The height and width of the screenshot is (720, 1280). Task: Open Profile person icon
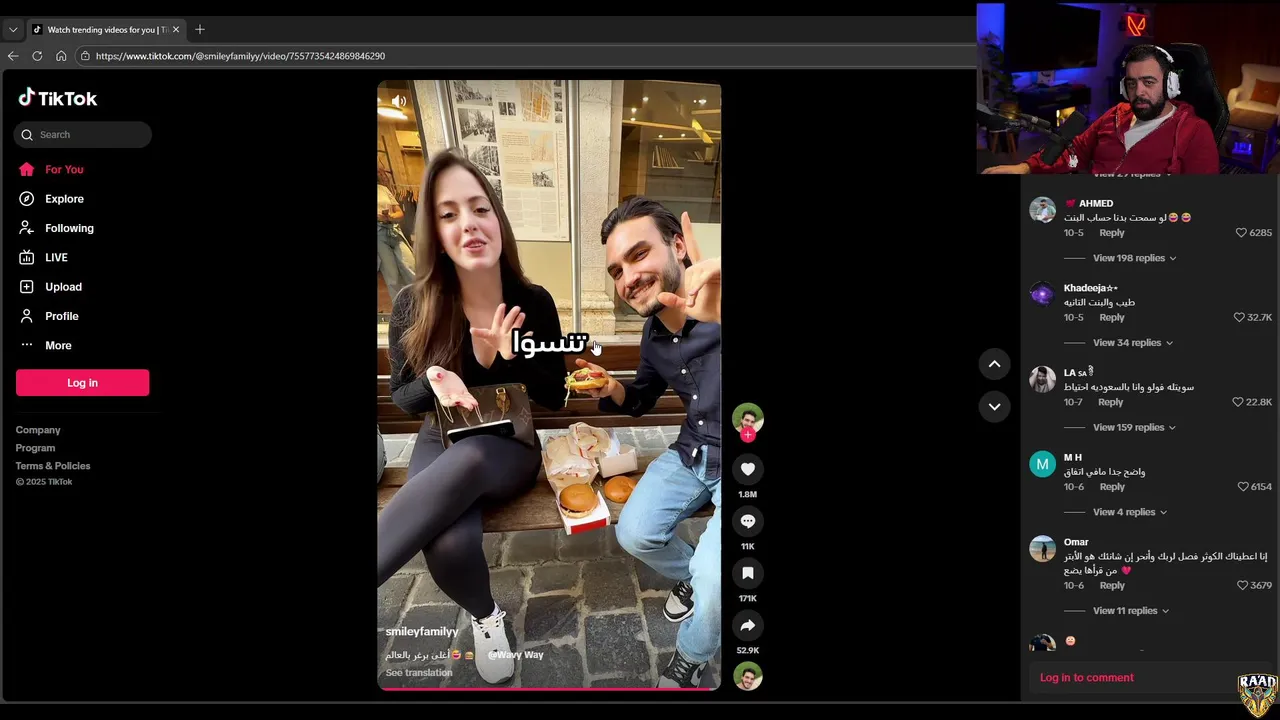[x=27, y=316]
